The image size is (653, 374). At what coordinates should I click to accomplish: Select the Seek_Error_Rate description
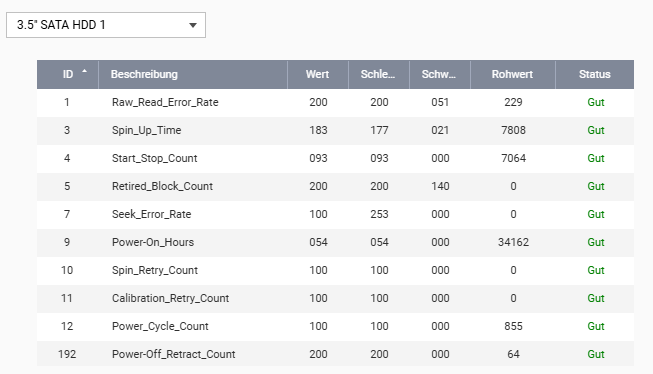pos(152,214)
